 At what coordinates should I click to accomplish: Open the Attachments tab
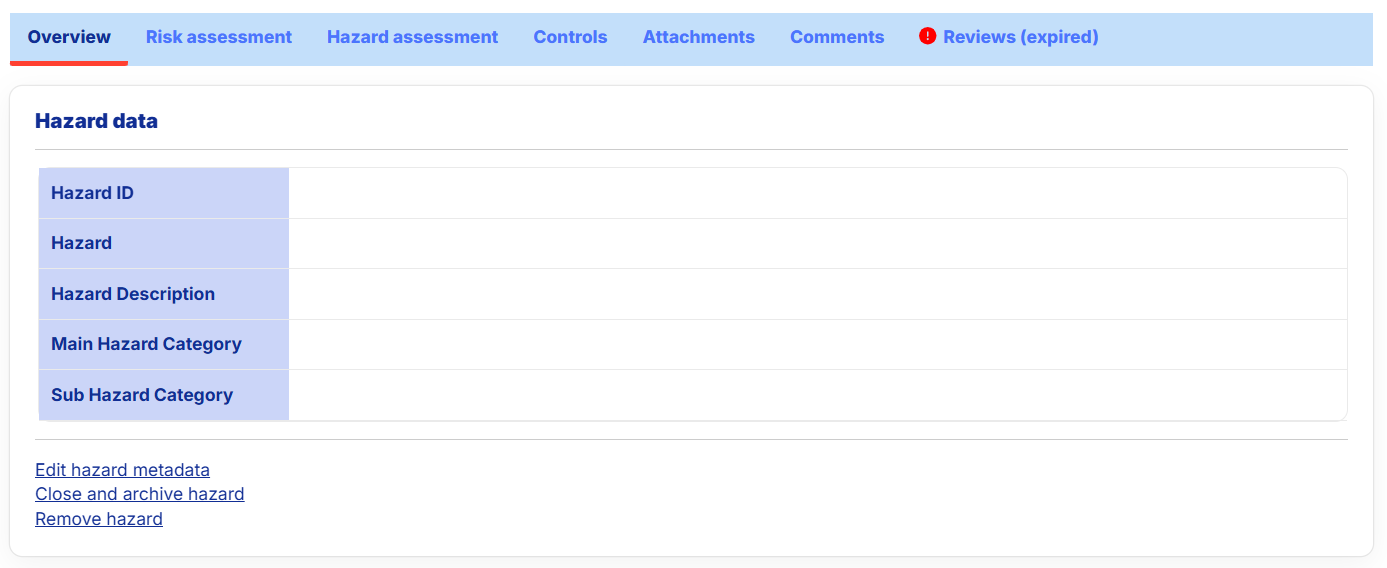click(x=698, y=37)
